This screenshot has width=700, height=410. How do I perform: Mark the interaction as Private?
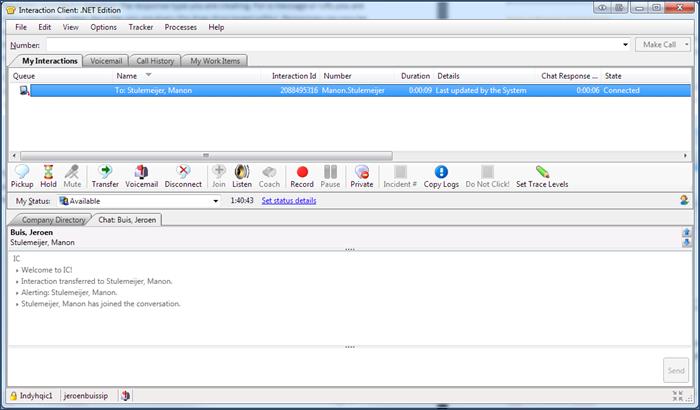(x=361, y=176)
